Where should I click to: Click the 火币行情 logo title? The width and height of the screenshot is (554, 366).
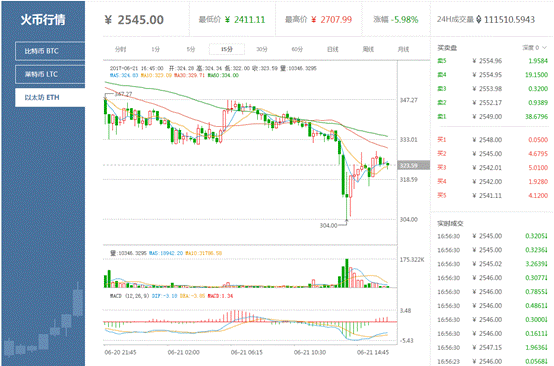[x=43, y=19]
